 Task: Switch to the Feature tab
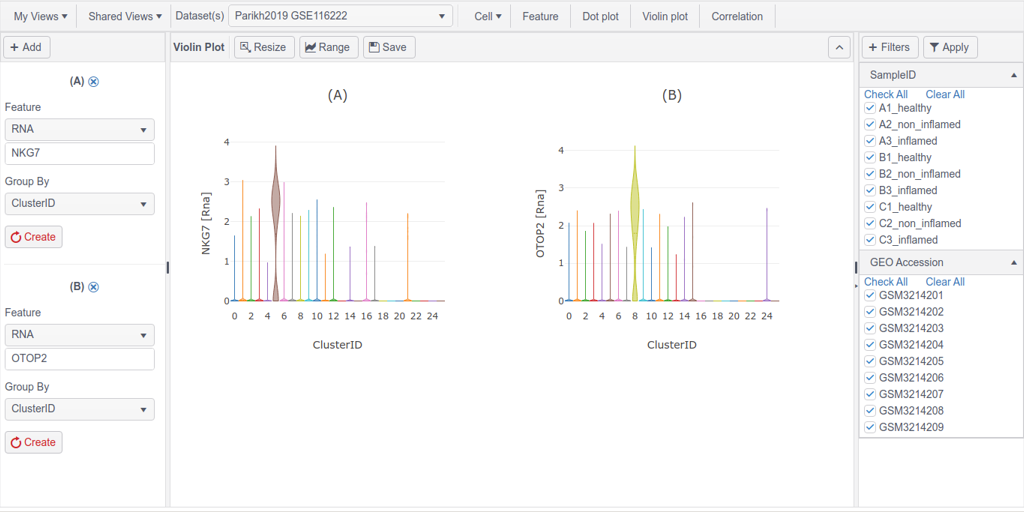pyautogui.click(x=540, y=16)
